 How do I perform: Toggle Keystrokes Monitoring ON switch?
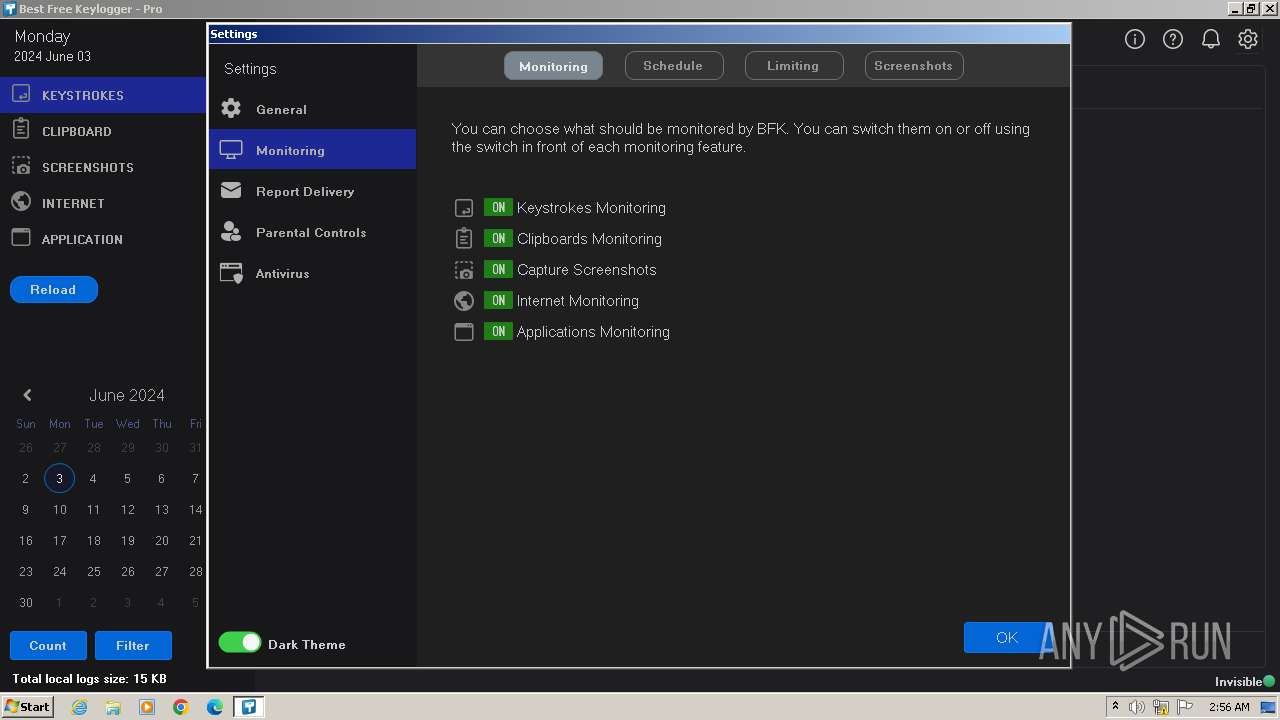pos(498,207)
